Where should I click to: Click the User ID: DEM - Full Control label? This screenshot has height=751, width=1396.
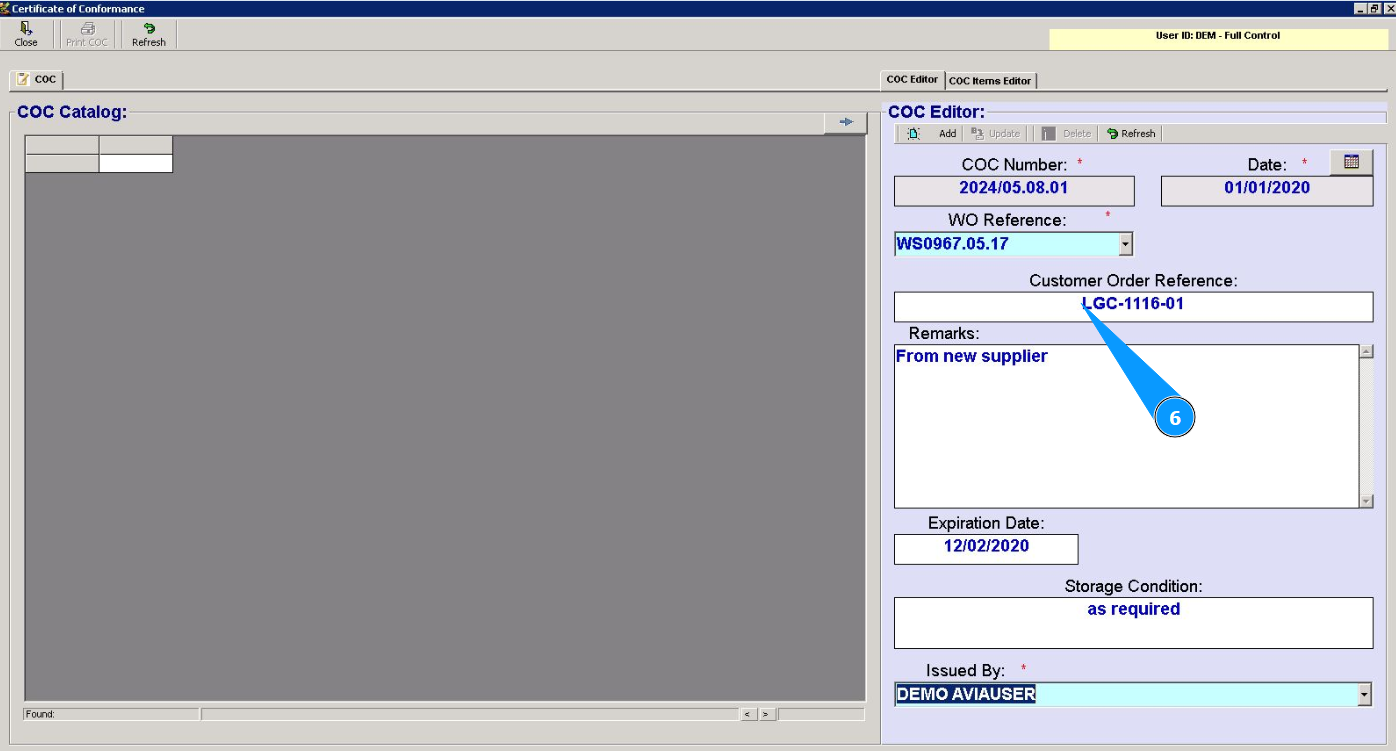click(x=1217, y=36)
